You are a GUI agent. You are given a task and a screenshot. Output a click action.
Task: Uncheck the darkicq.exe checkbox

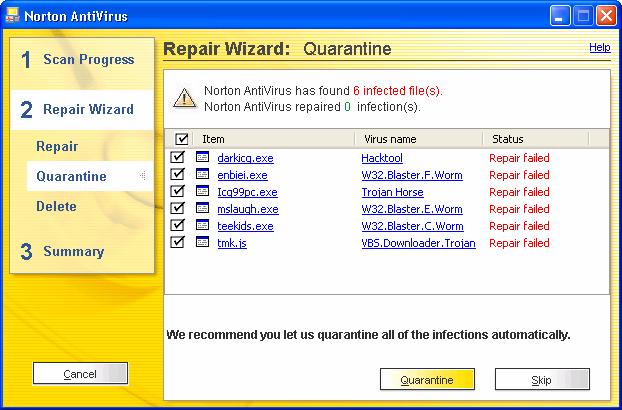coord(177,157)
